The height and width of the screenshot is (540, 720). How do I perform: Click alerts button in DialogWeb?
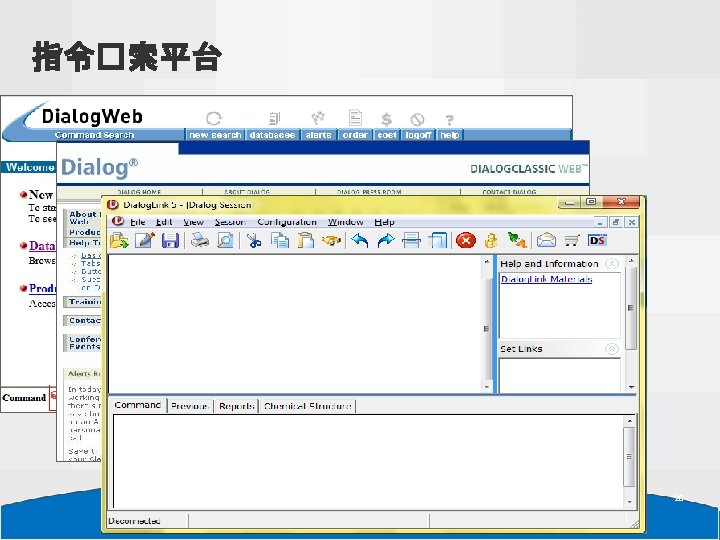[x=318, y=135]
